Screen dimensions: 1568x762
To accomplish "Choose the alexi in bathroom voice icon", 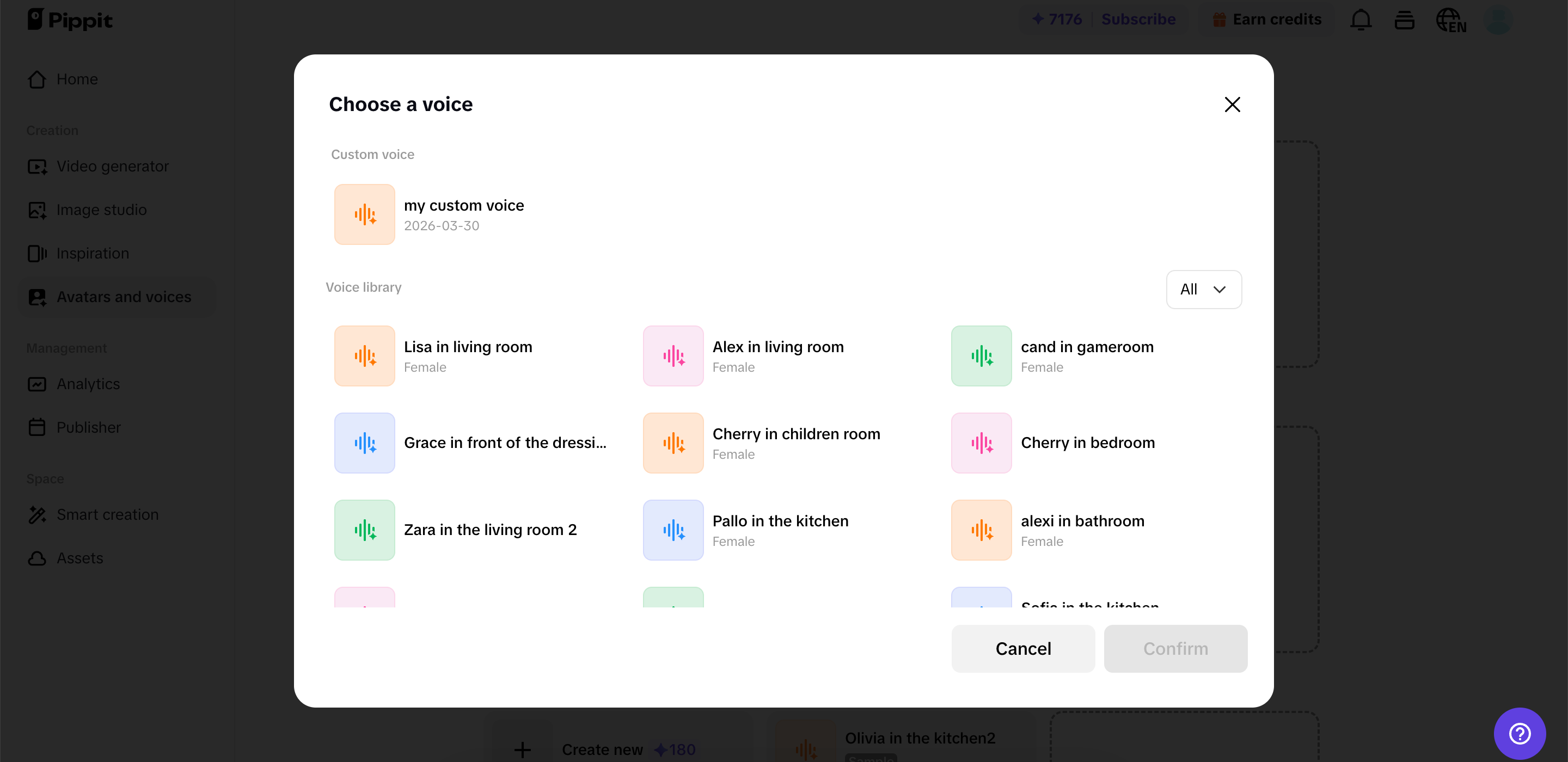I will click(x=981, y=530).
